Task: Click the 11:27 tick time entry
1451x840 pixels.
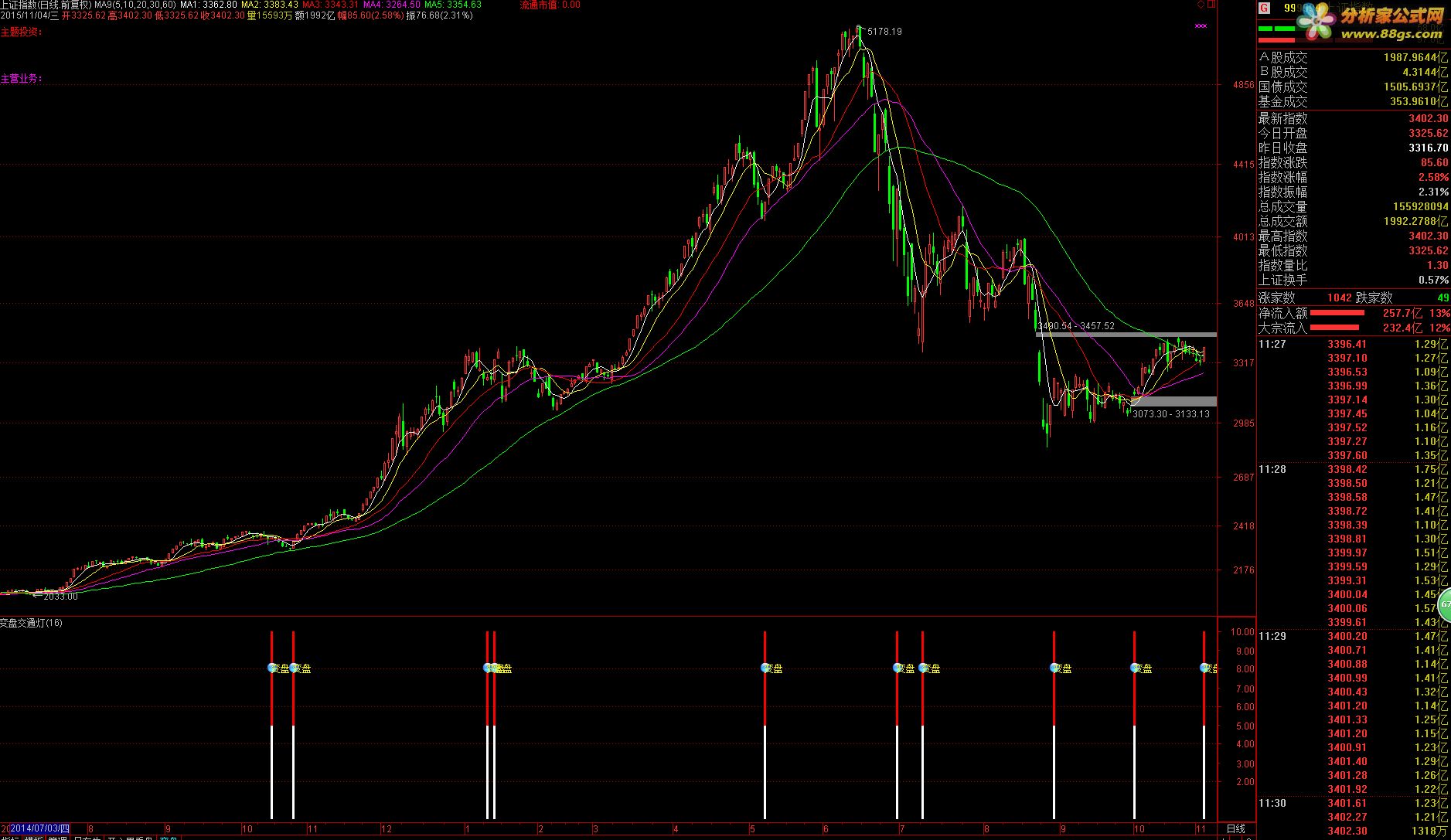Action: click(1272, 344)
